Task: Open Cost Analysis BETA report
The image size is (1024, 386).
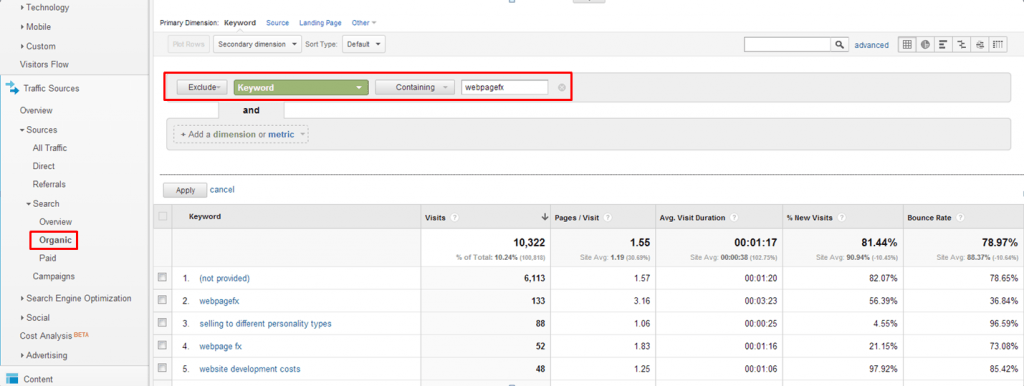Action: click(x=54, y=336)
